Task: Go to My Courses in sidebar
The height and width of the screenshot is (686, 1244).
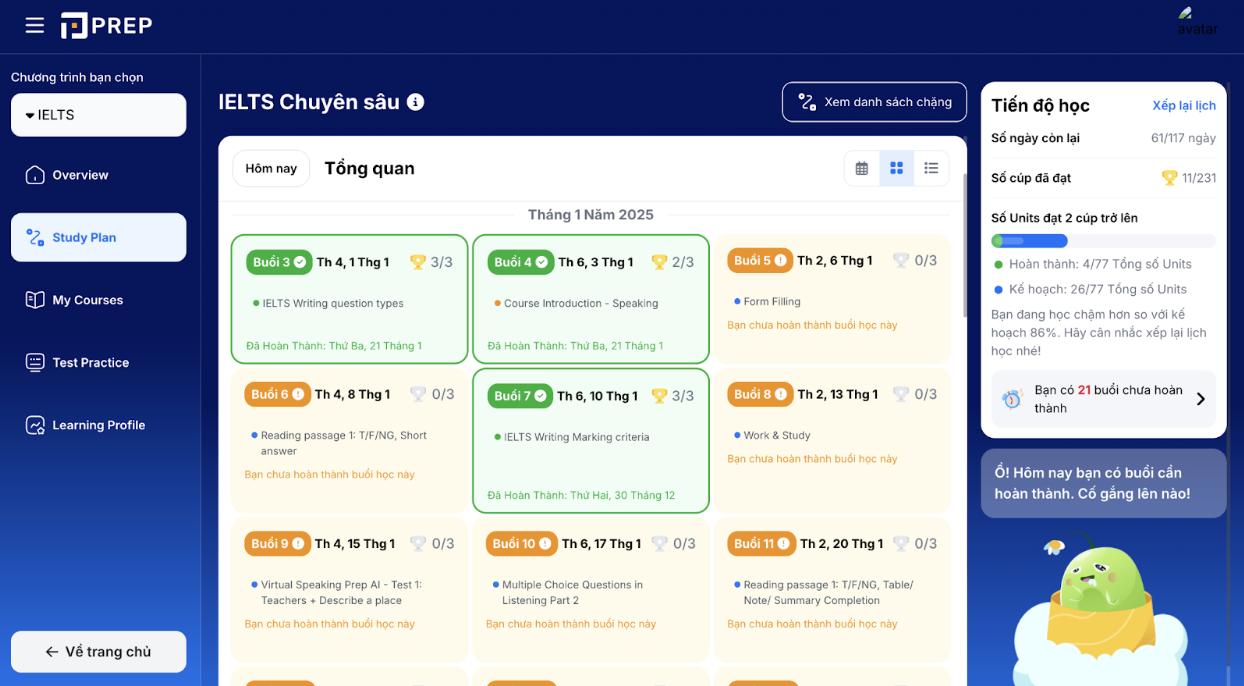Action: [87, 300]
